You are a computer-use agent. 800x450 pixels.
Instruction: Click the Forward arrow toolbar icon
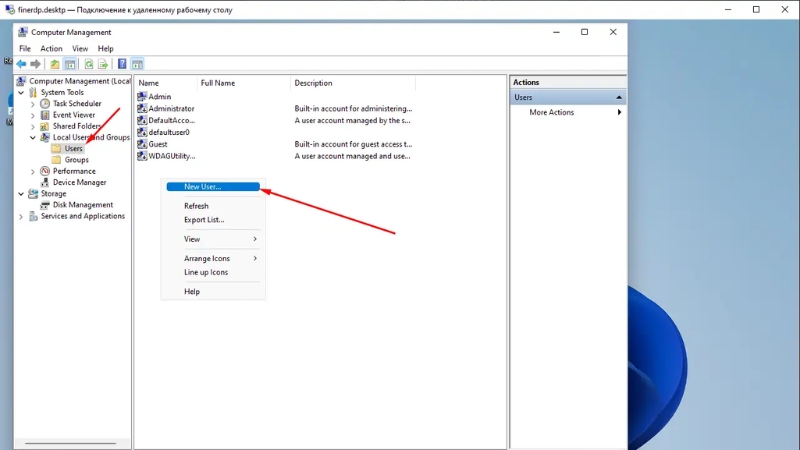point(35,64)
